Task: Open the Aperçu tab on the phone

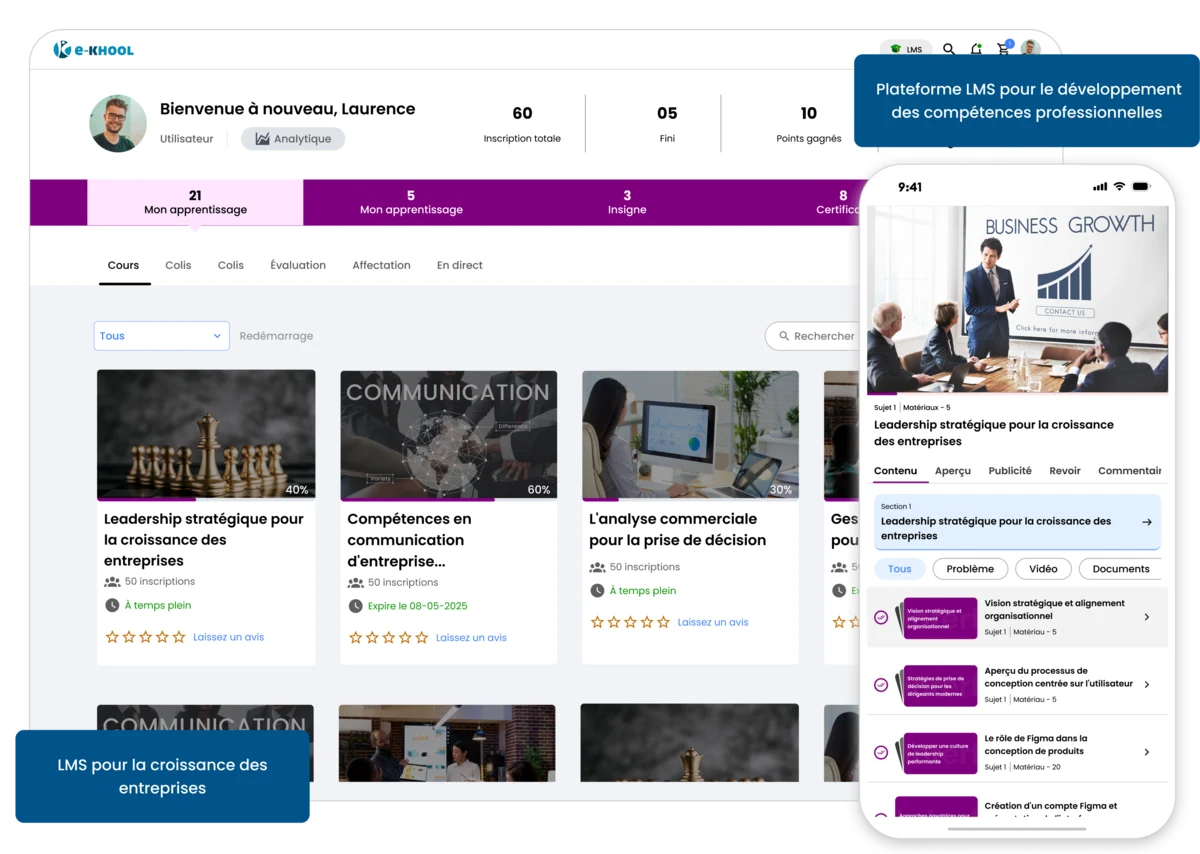Action: coord(952,470)
